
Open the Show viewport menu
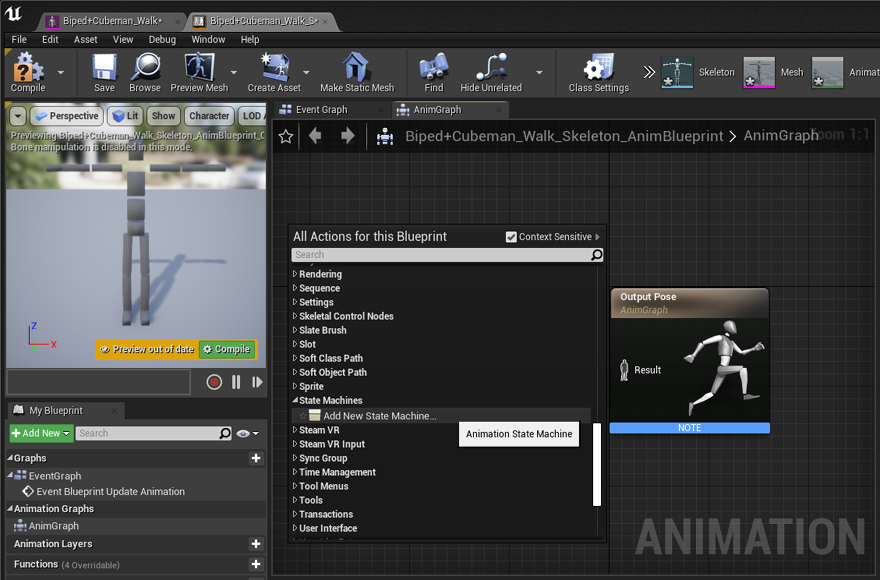[x=163, y=116]
